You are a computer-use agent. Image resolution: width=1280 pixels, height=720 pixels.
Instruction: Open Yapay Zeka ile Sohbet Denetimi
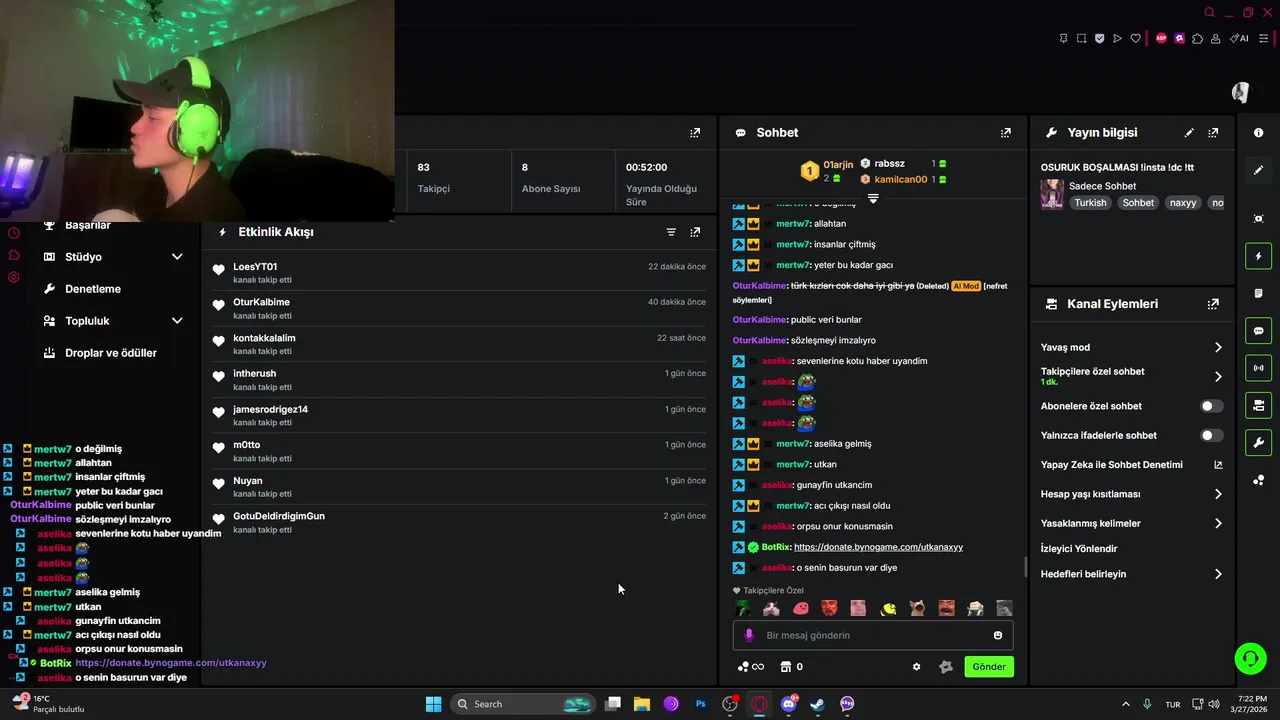1131,465
